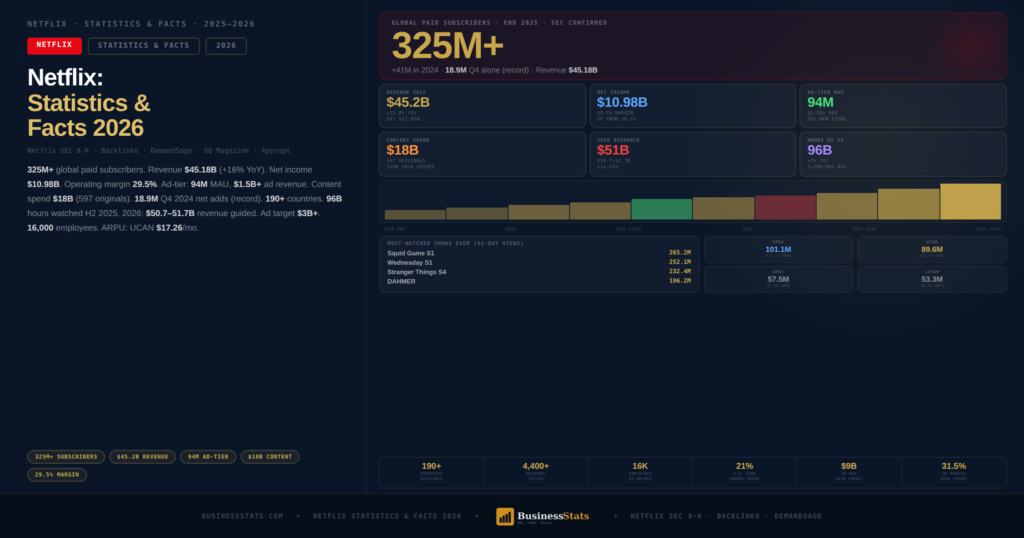Viewport: 1024px width, 538px height.
Task: Click the 4,400+ original titles stat
Action: click(536, 472)
